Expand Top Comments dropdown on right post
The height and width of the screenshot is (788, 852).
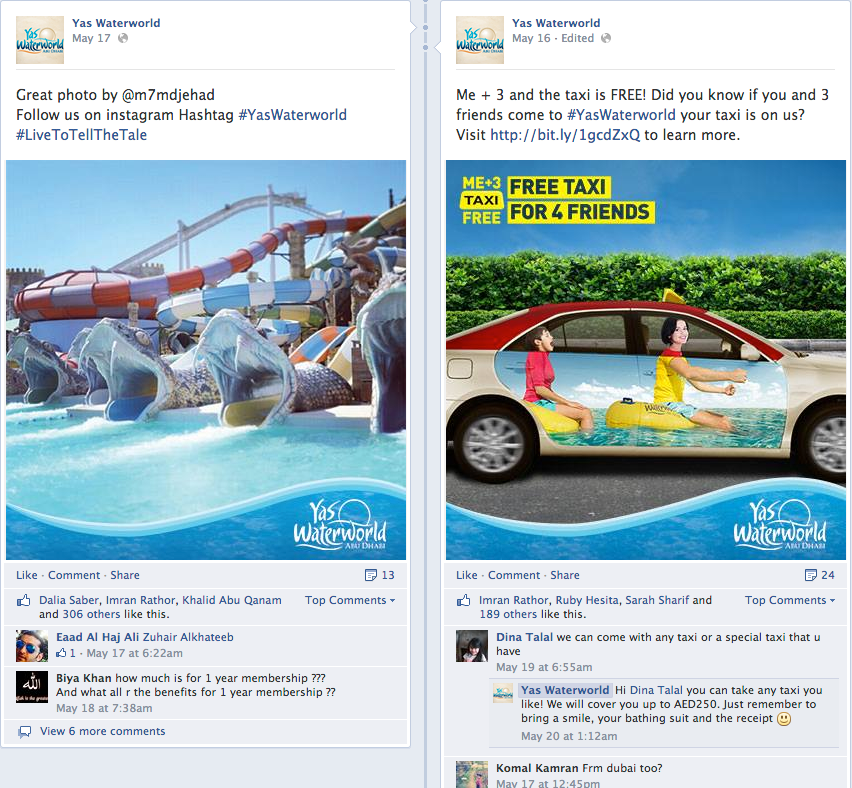pos(790,600)
